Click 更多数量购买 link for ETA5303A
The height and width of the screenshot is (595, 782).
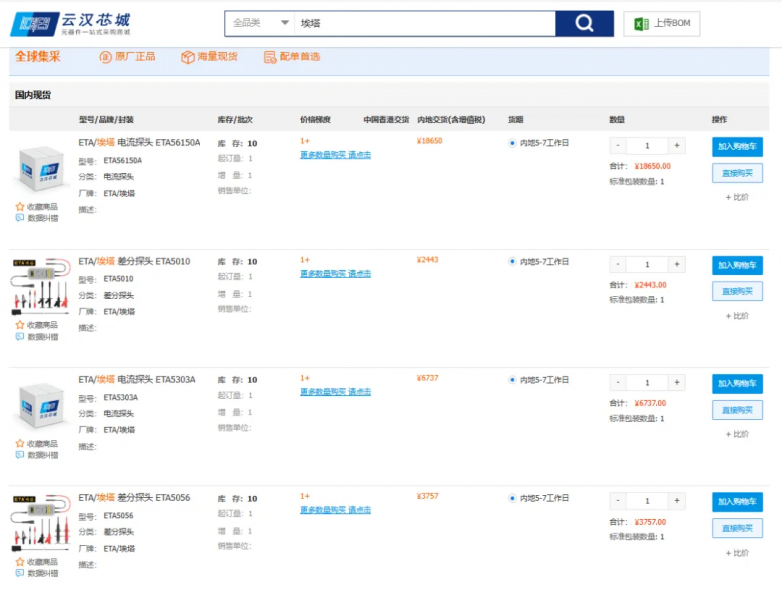335,392
